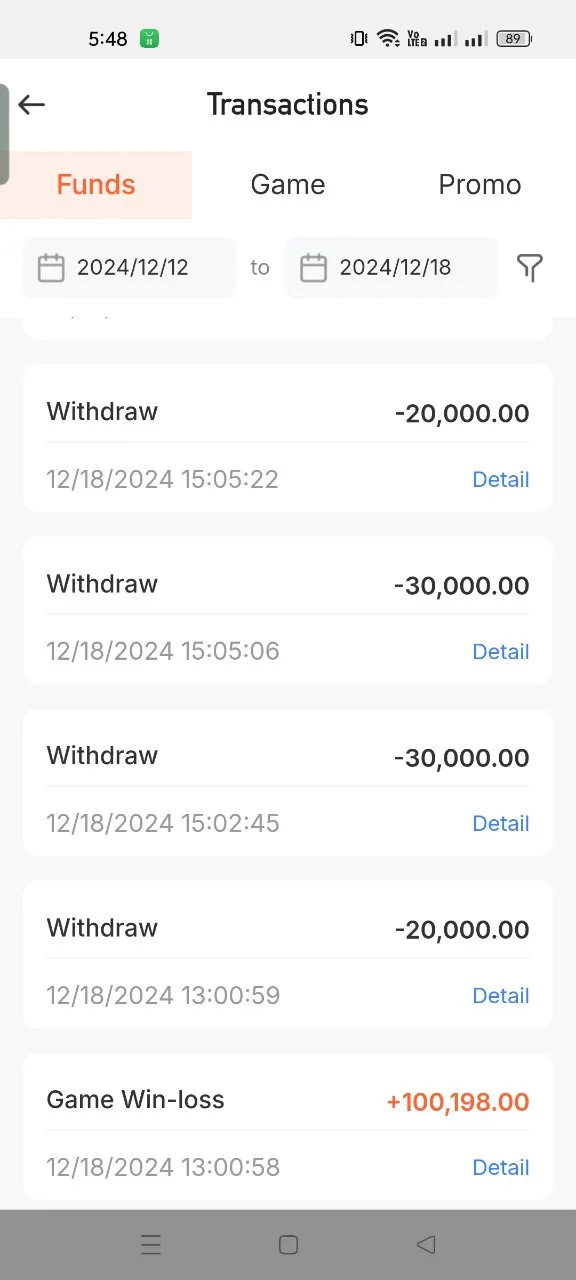Click the start date calendar icon
Screen dimensions: 576x1280
point(51,267)
